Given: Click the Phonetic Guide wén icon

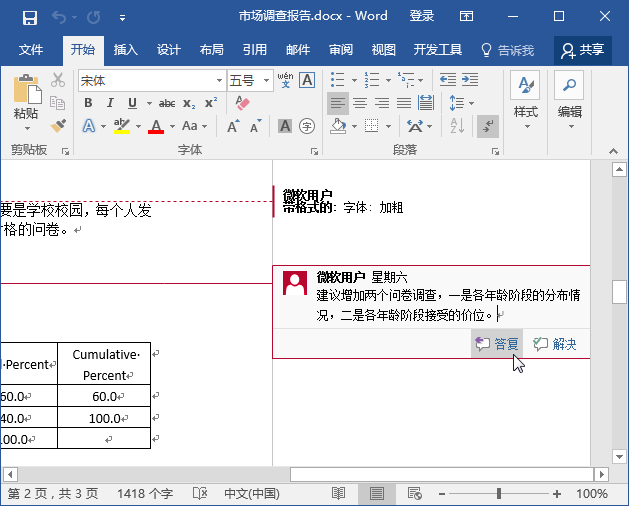Looking at the screenshot, I should pos(285,80).
